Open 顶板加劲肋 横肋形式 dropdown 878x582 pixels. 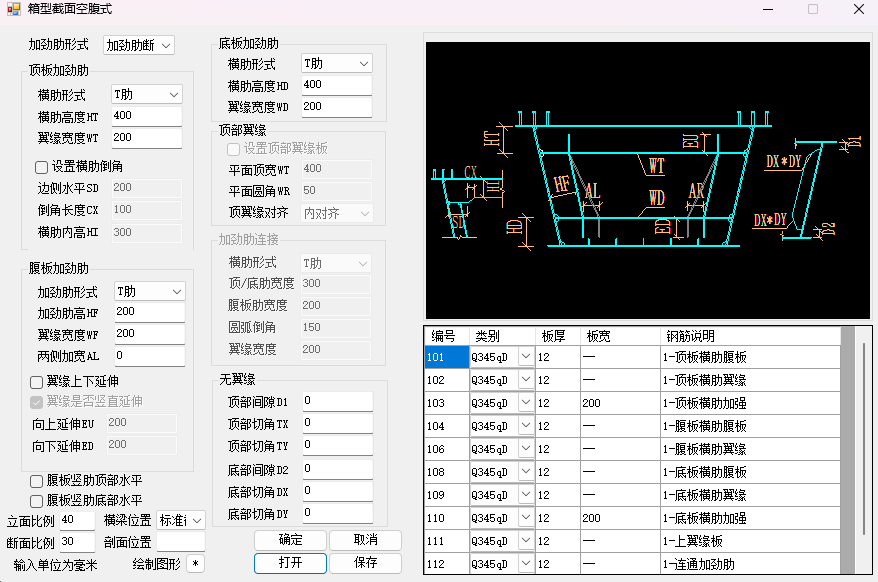147,95
